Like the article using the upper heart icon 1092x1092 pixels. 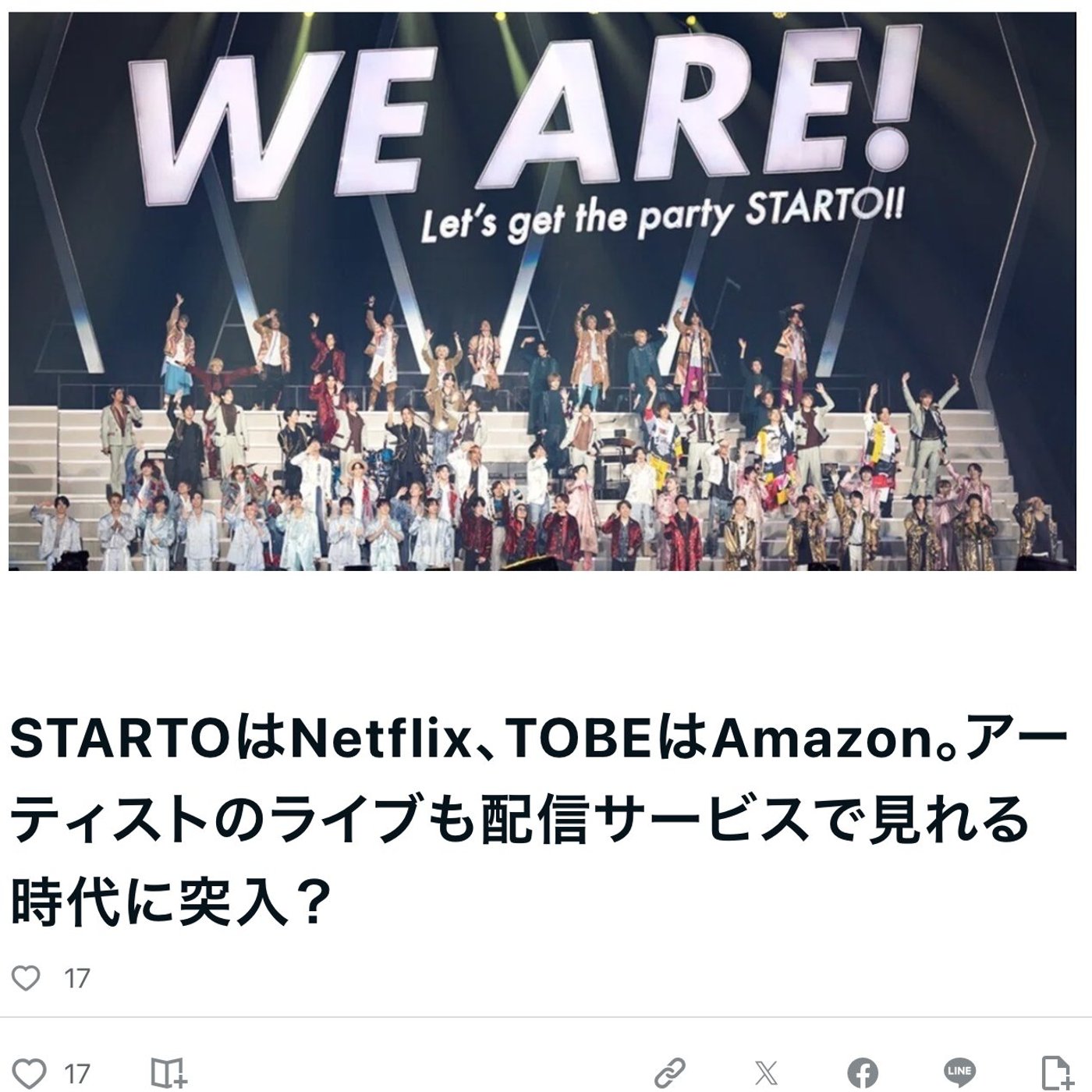tap(26, 977)
